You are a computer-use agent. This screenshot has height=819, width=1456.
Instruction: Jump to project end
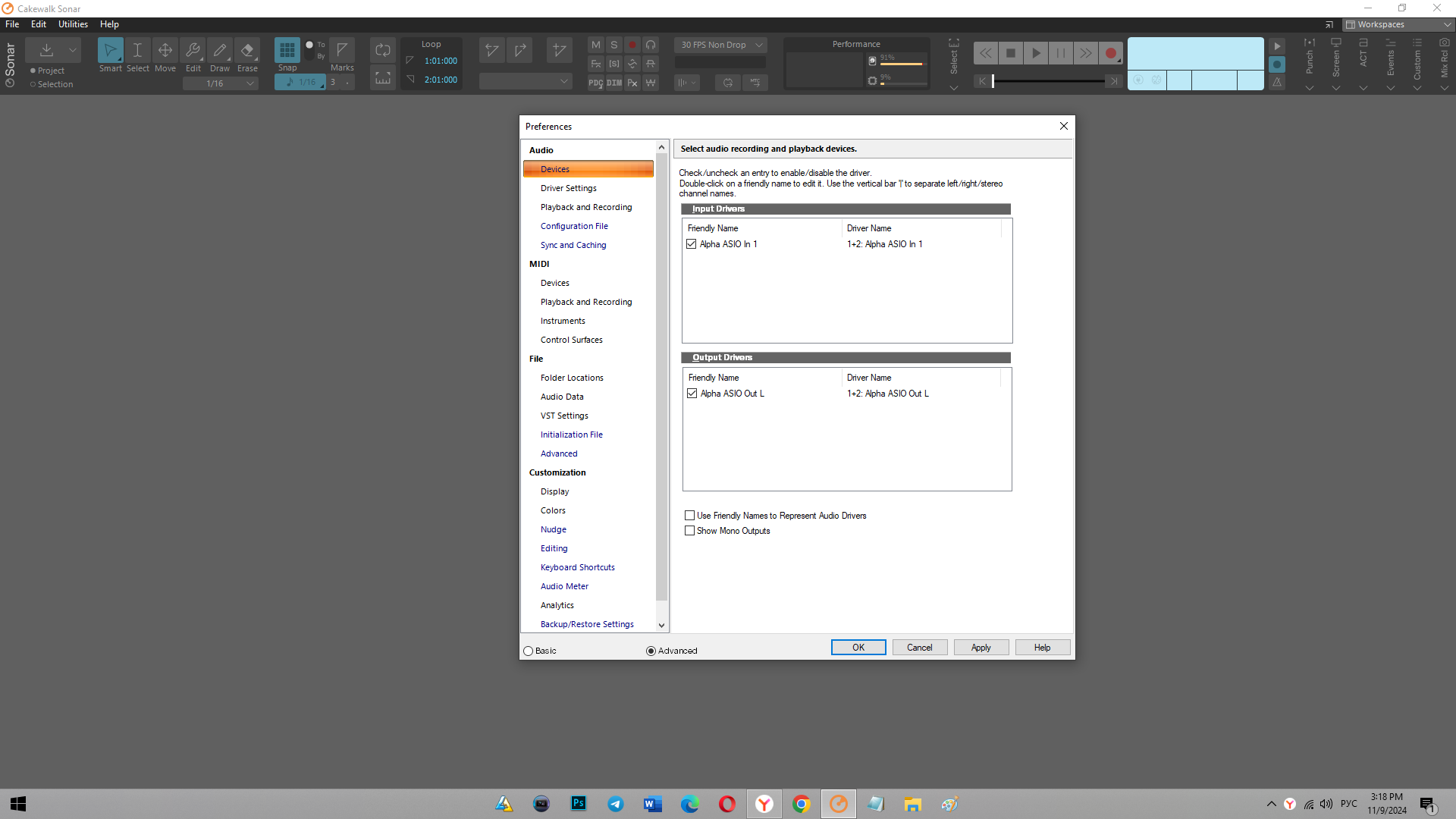point(1114,81)
